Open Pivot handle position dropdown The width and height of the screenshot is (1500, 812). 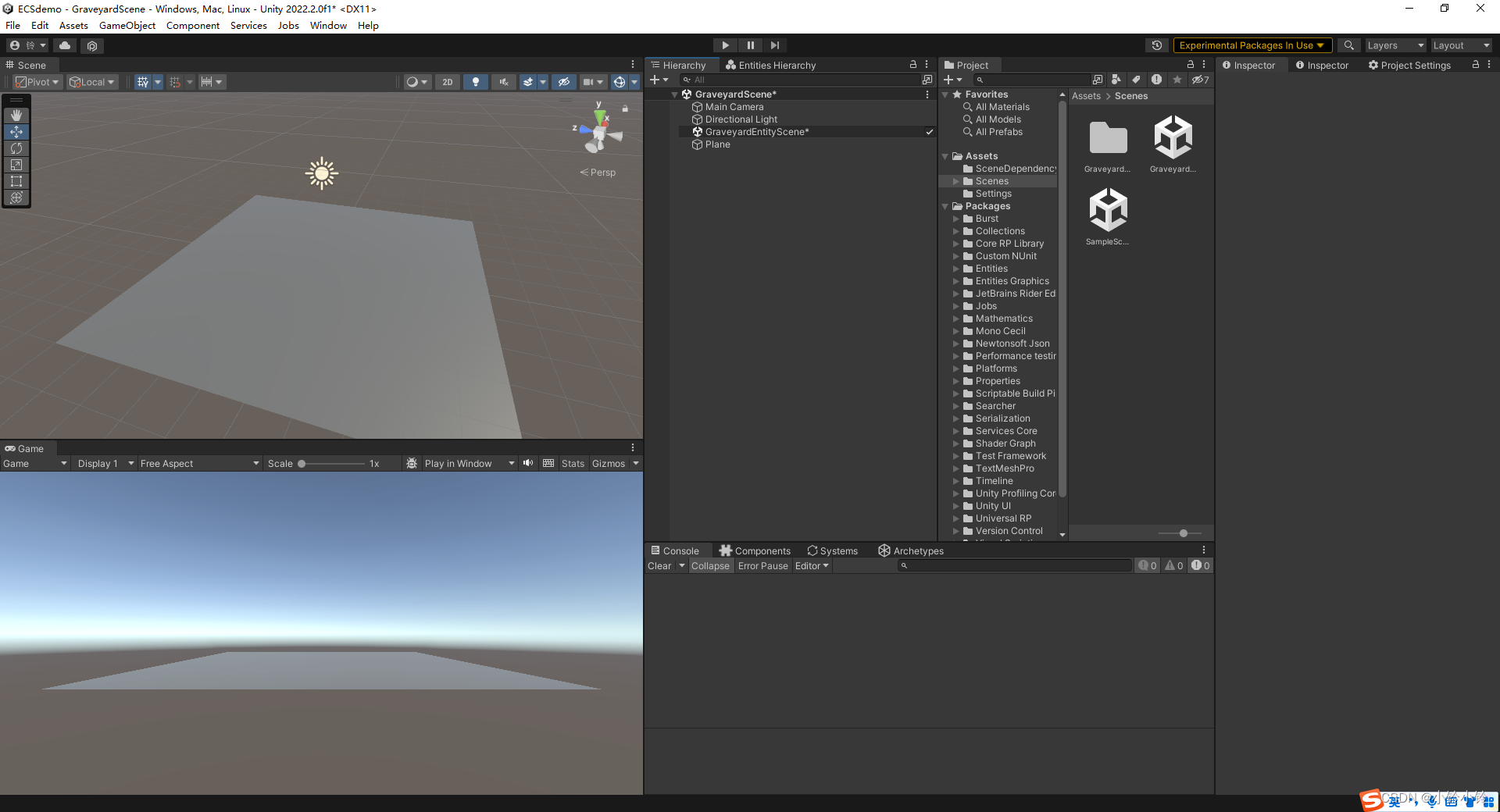tap(37, 82)
